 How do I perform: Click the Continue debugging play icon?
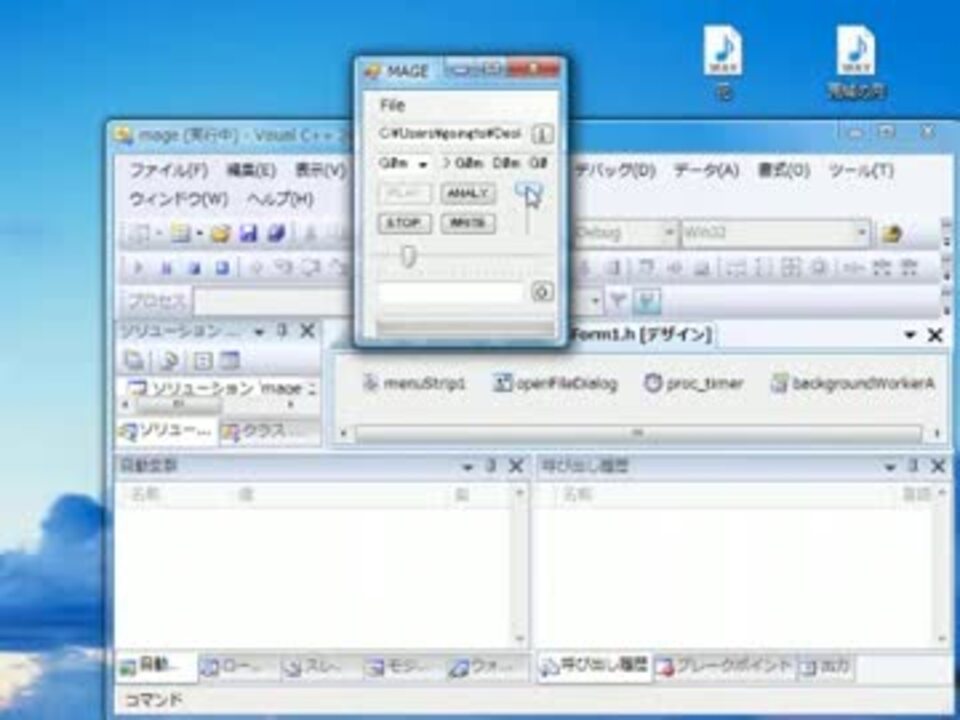coord(139,268)
